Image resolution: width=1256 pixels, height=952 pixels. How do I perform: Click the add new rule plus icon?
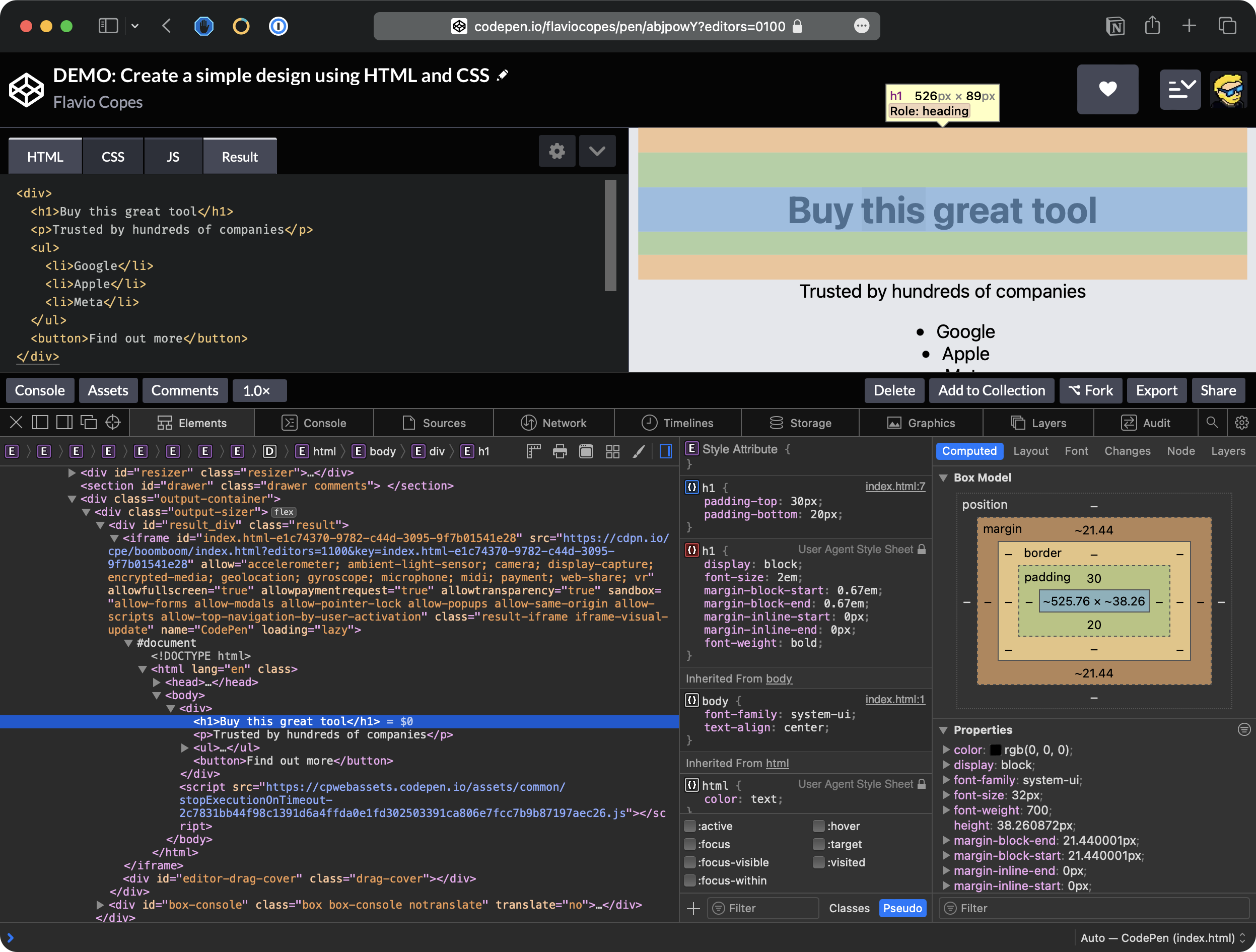[x=693, y=908]
